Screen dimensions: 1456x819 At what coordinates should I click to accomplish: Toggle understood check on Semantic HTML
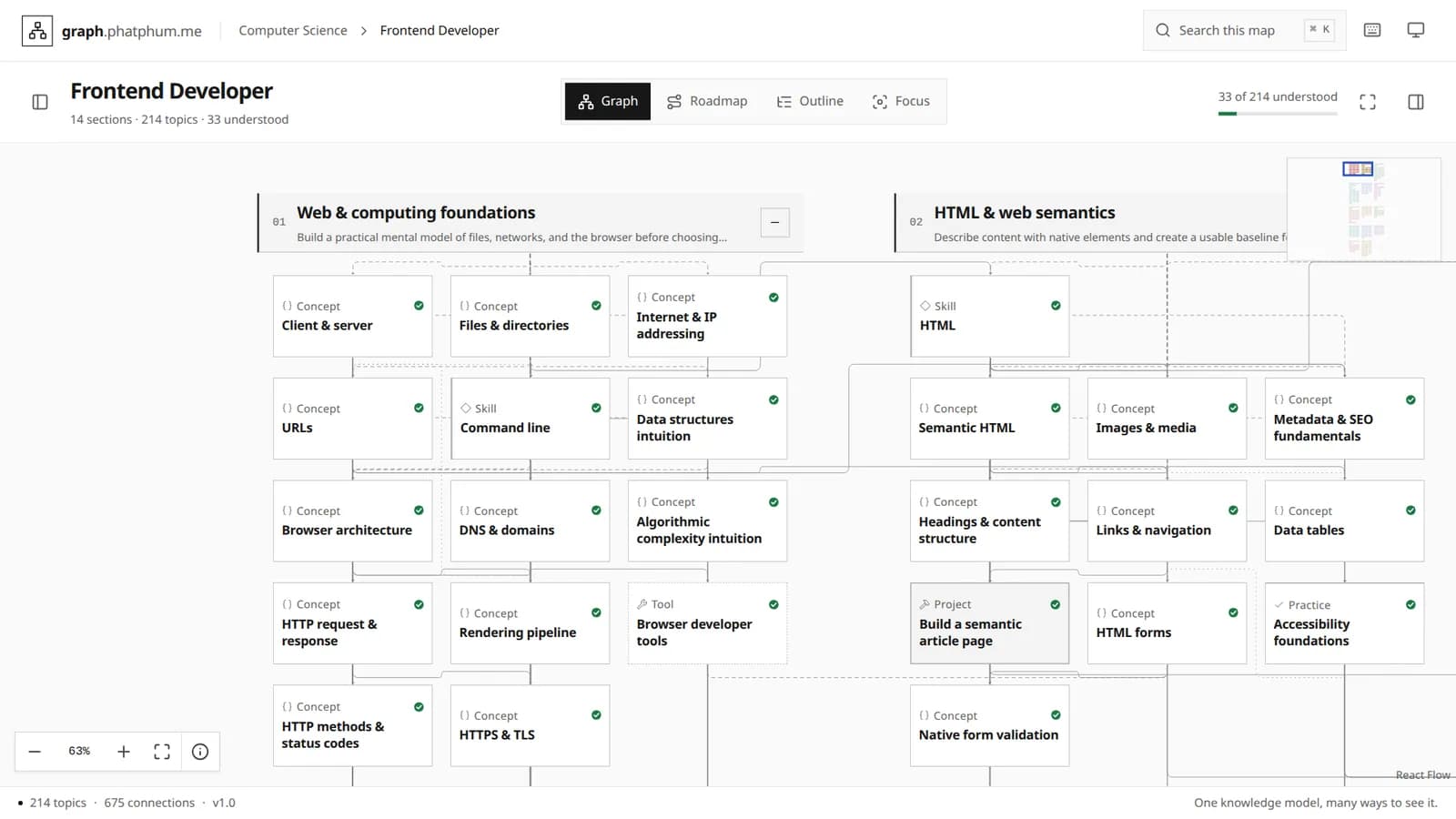coord(1056,408)
